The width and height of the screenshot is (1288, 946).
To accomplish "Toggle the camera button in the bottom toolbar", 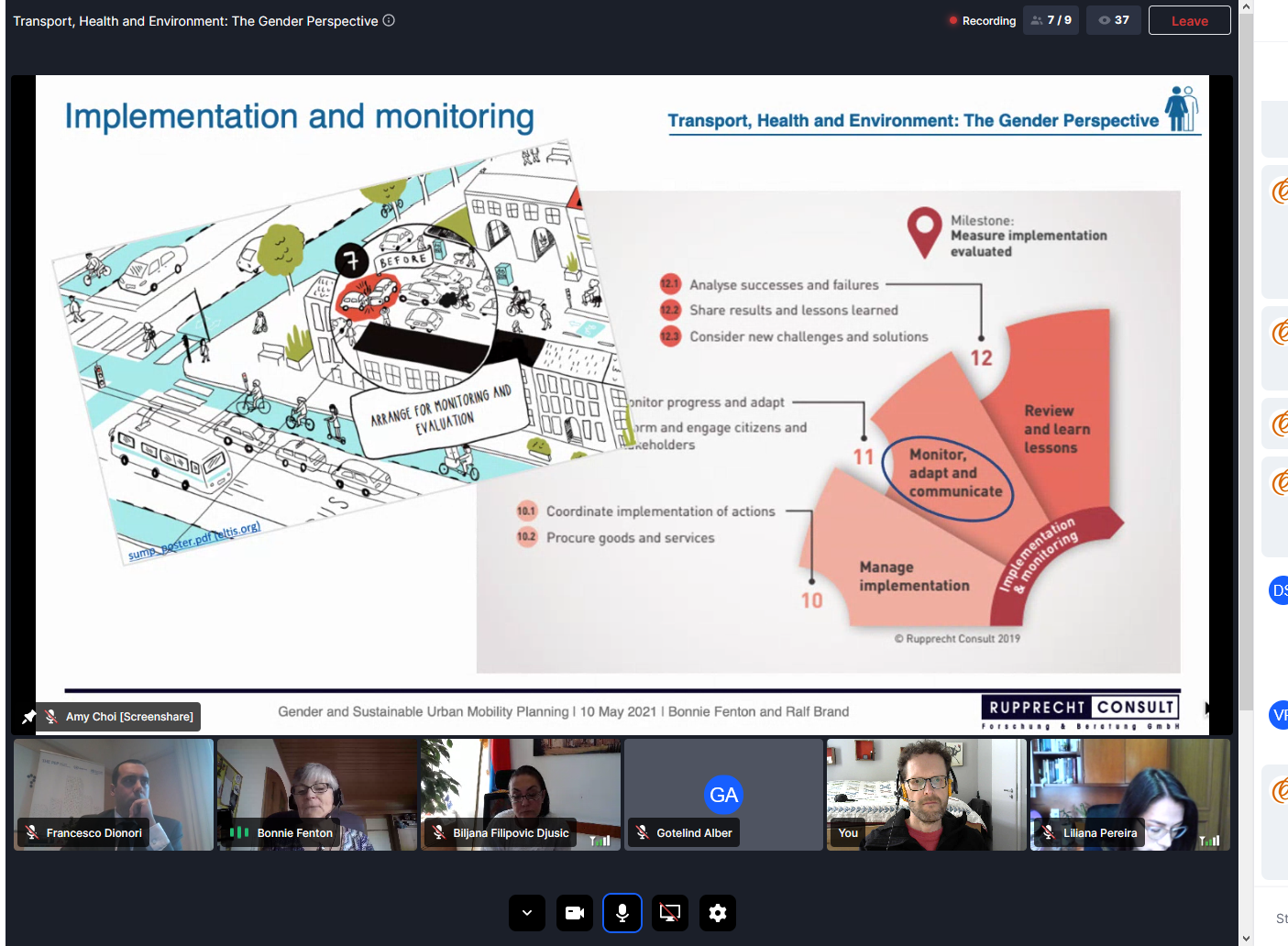I will (x=575, y=913).
